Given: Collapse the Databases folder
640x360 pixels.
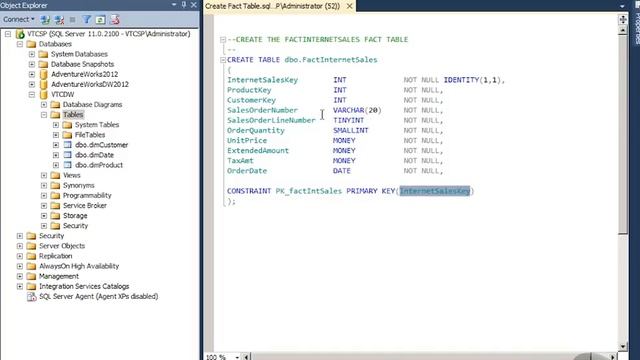Looking at the screenshot, I should (20, 44).
